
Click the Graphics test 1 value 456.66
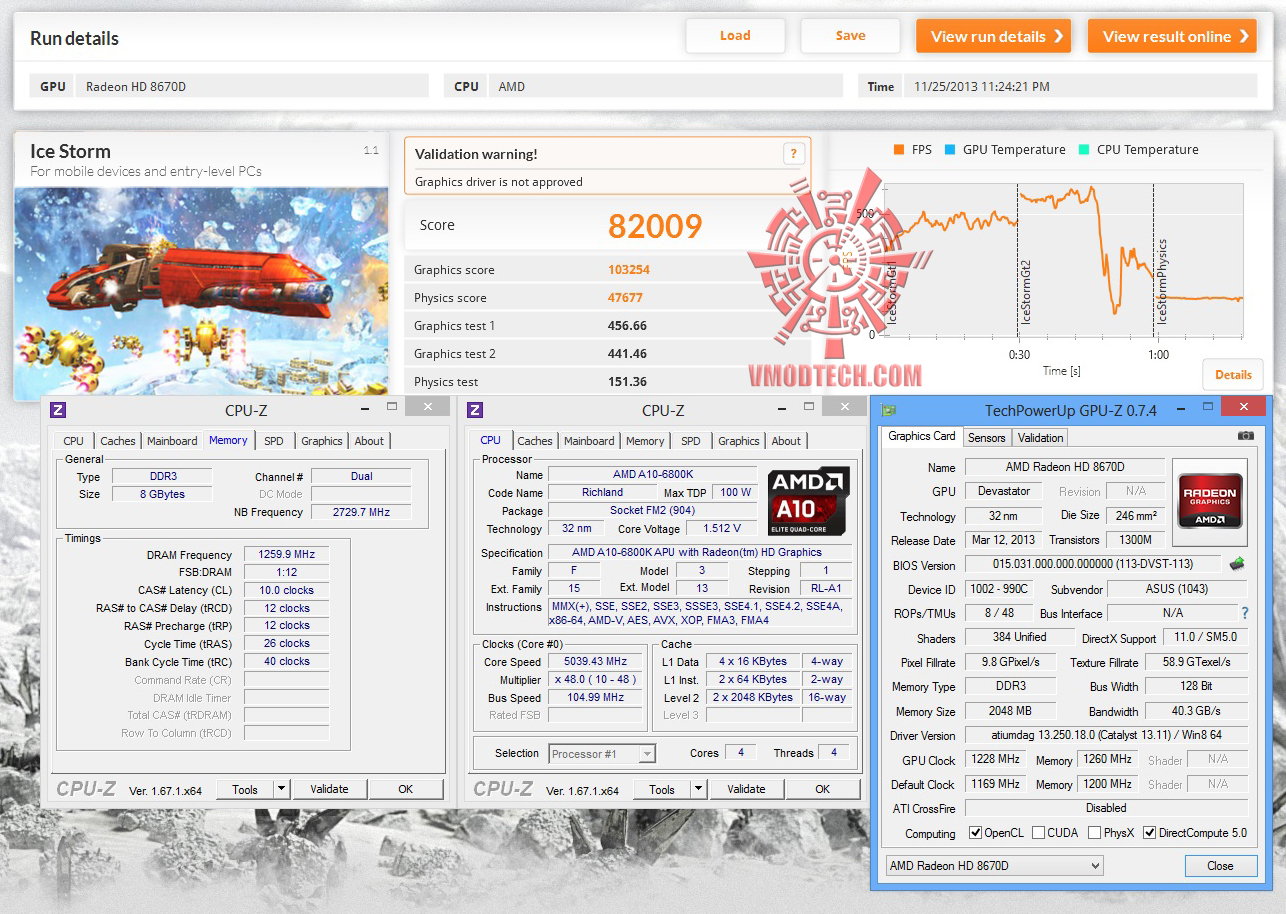(627, 326)
